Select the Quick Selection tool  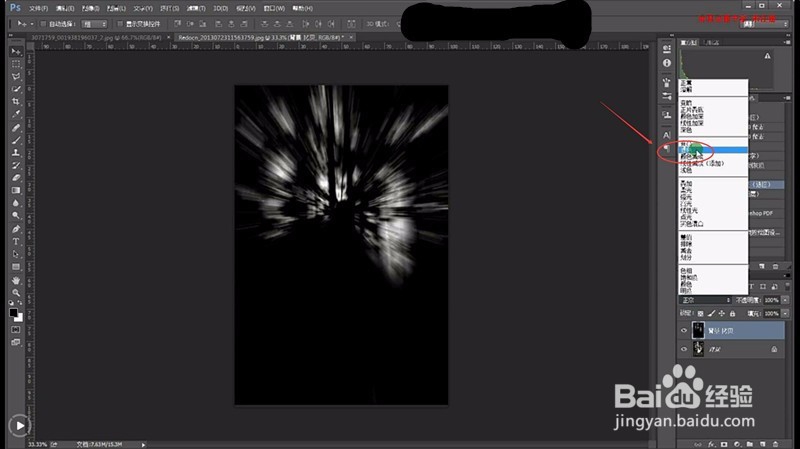coord(16,89)
